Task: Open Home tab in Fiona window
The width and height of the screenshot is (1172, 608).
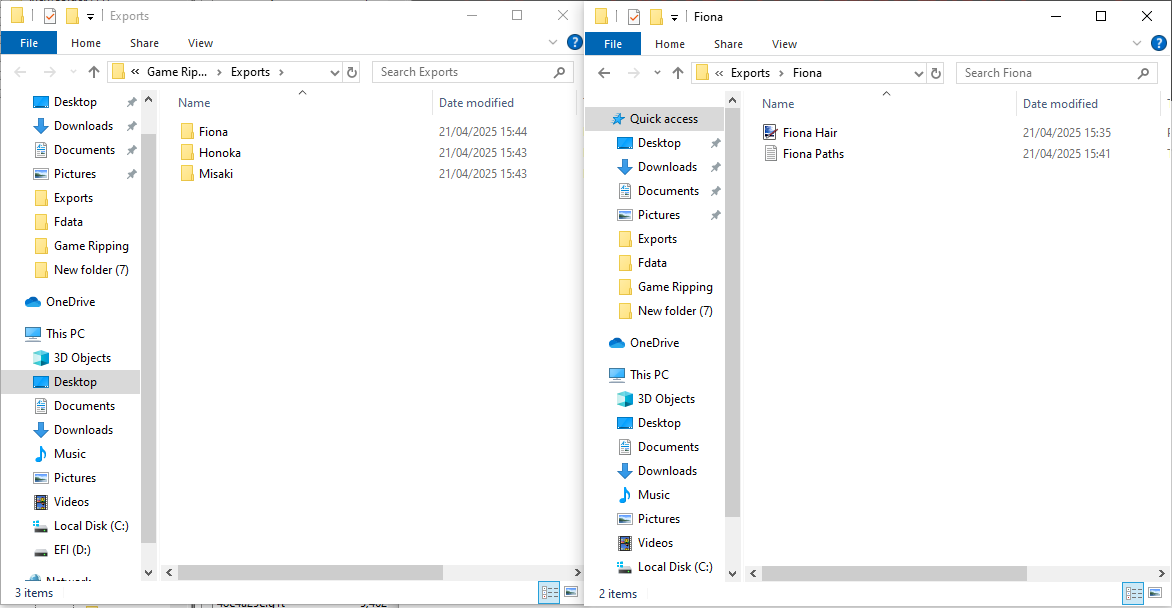Action: click(x=670, y=43)
